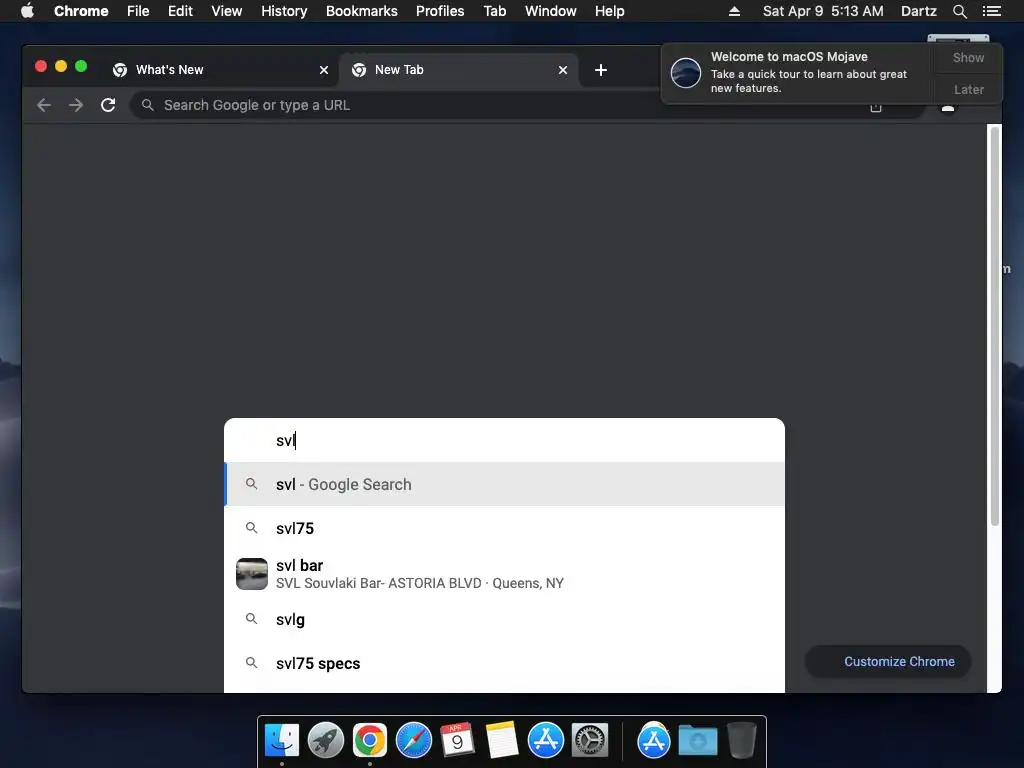This screenshot has width=1024, height=768.
Task: Open the View menu
Action: 227,11
